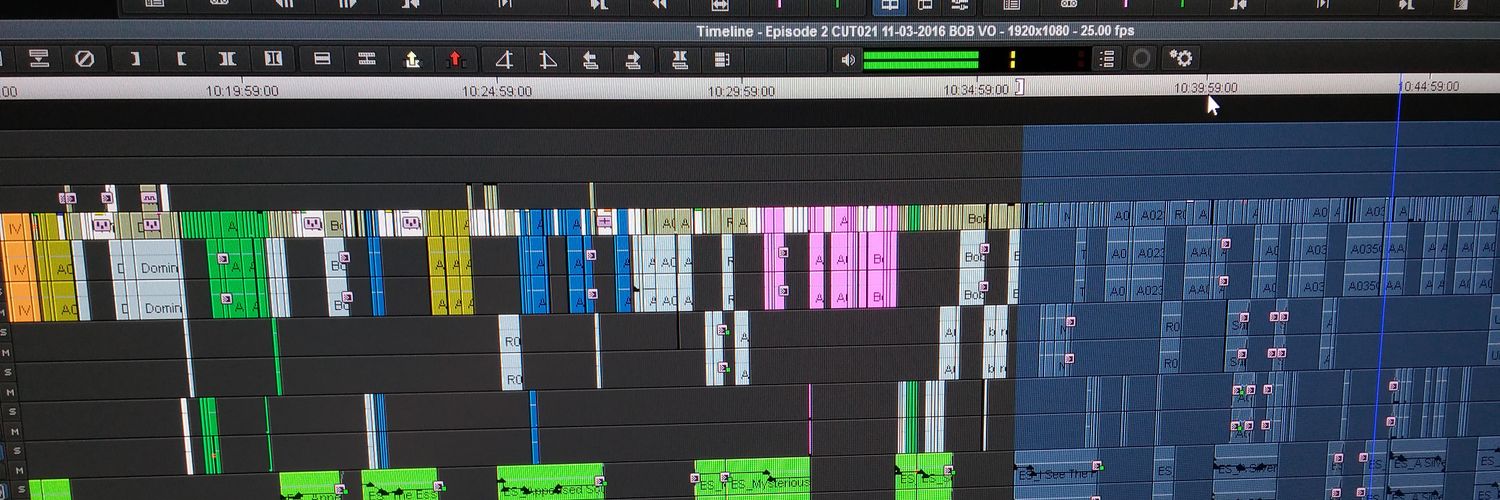Click the Head Fade triangle button
The image size is (1500, 500).
505,60
